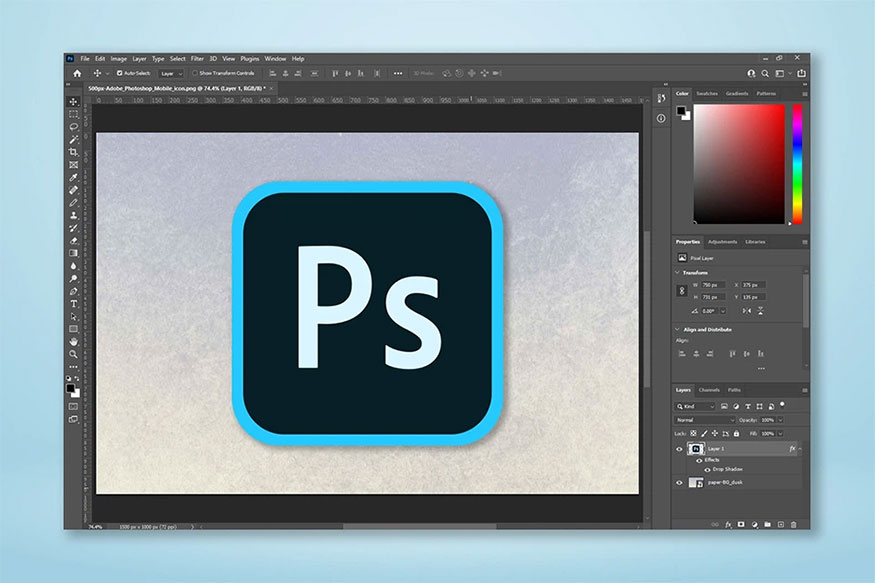
Task: Open the Auto-Select Layer dropdown
Action: pos(172,73)
